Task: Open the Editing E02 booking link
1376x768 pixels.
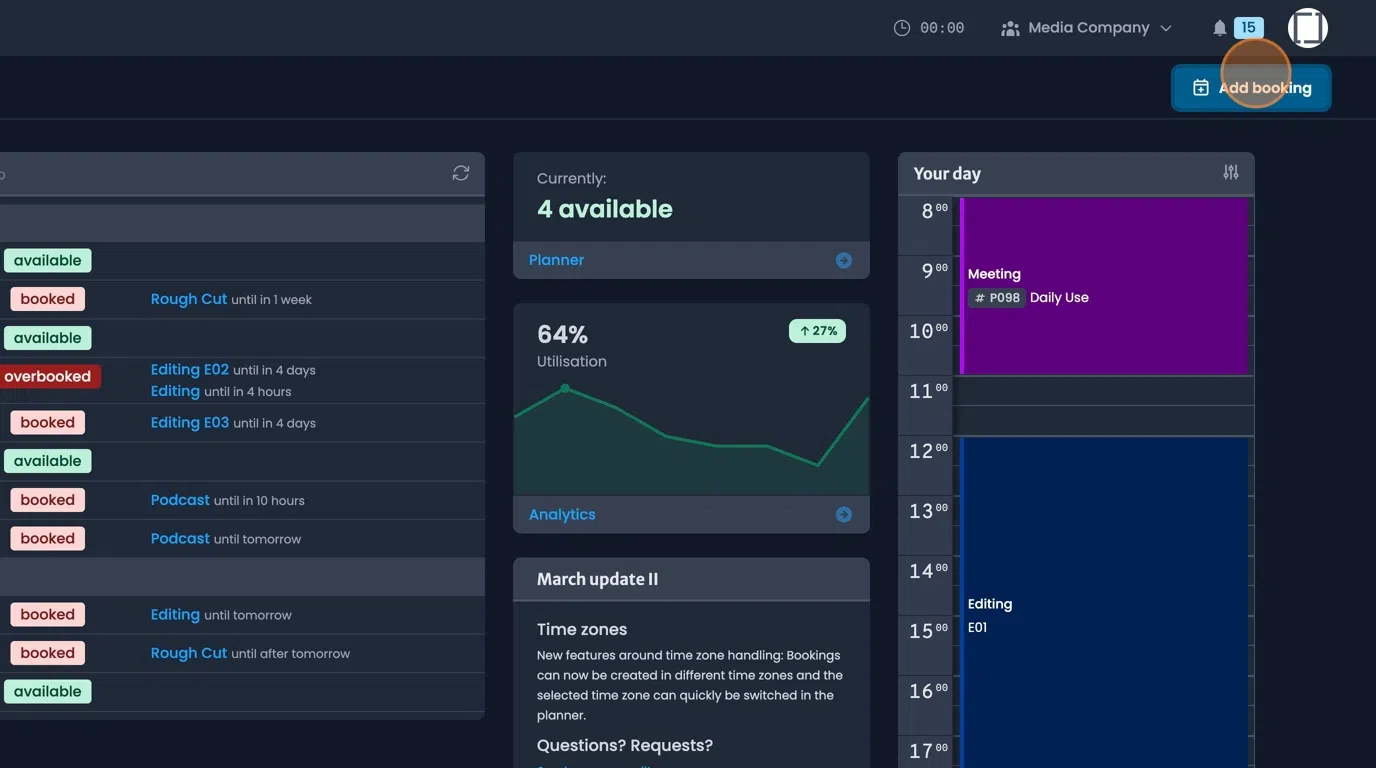Action: 190,369
